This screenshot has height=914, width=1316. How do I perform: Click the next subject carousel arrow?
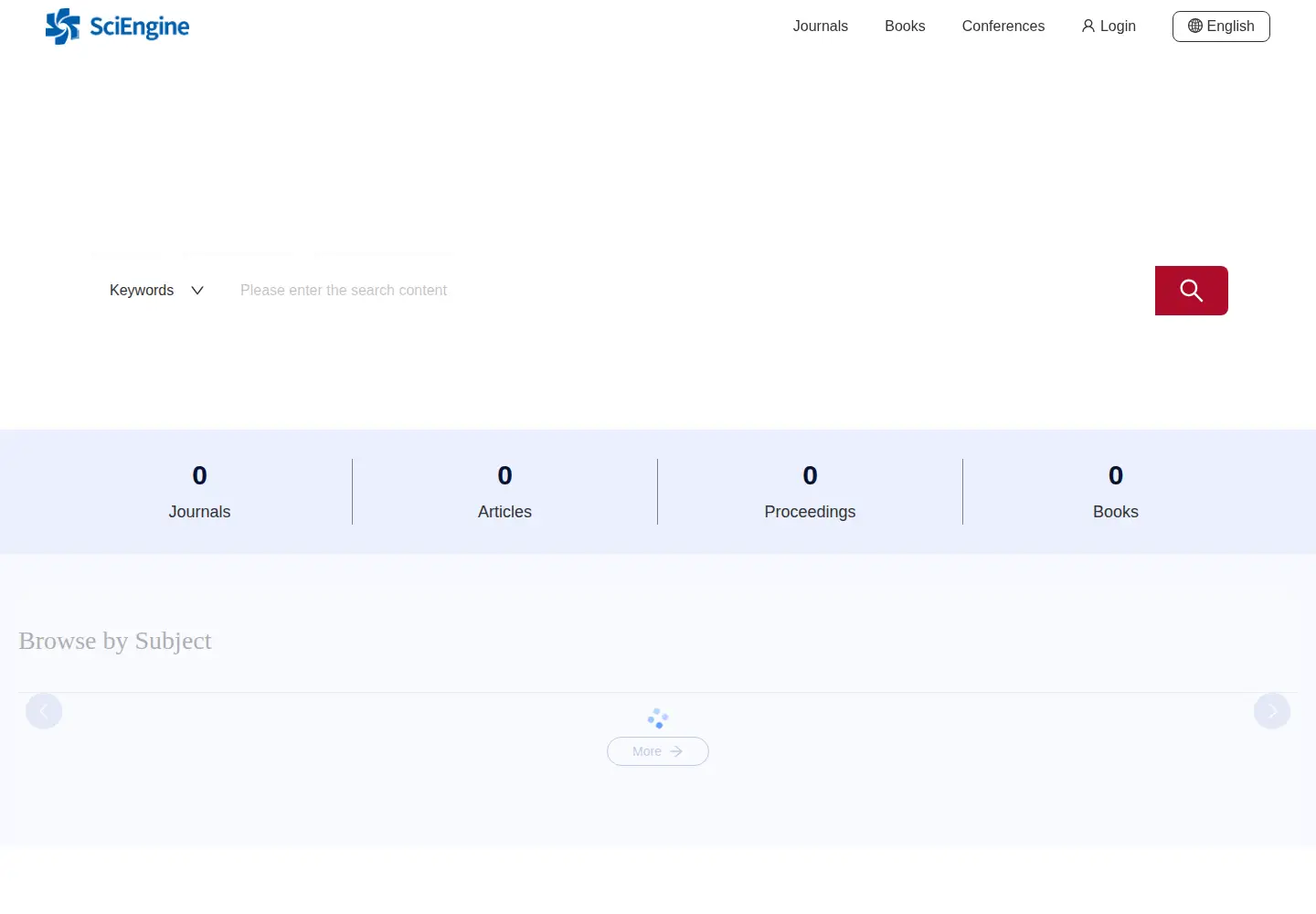click(1272, 711)
